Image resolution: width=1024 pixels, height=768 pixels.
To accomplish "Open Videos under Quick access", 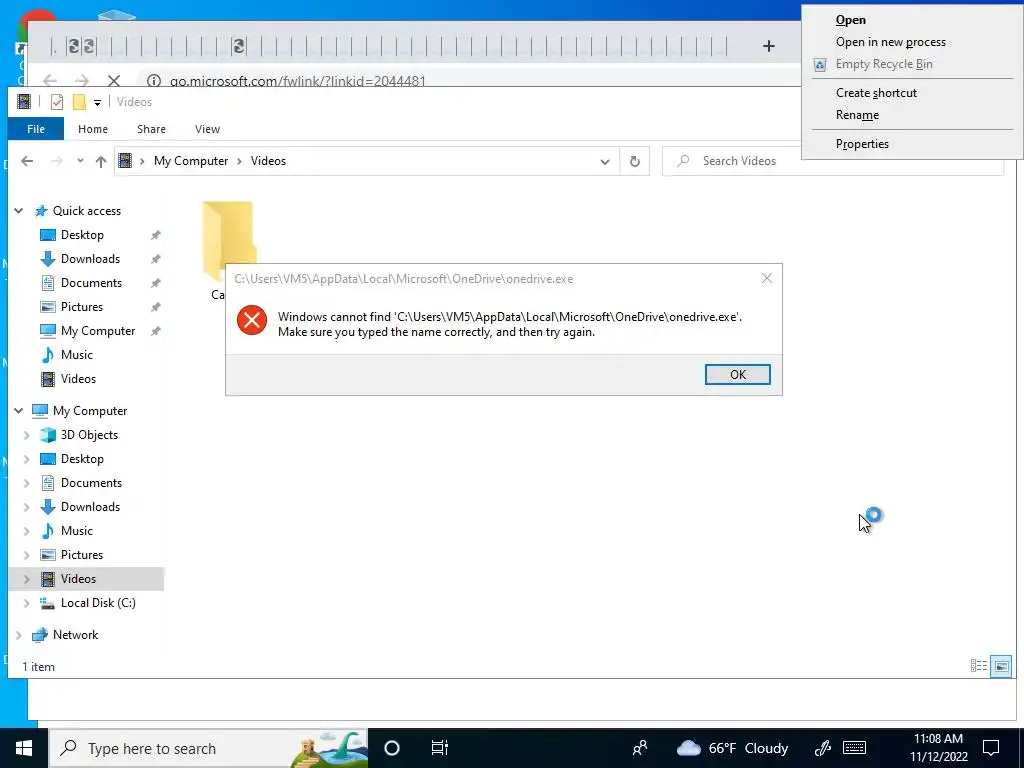I will coord(78,379).
